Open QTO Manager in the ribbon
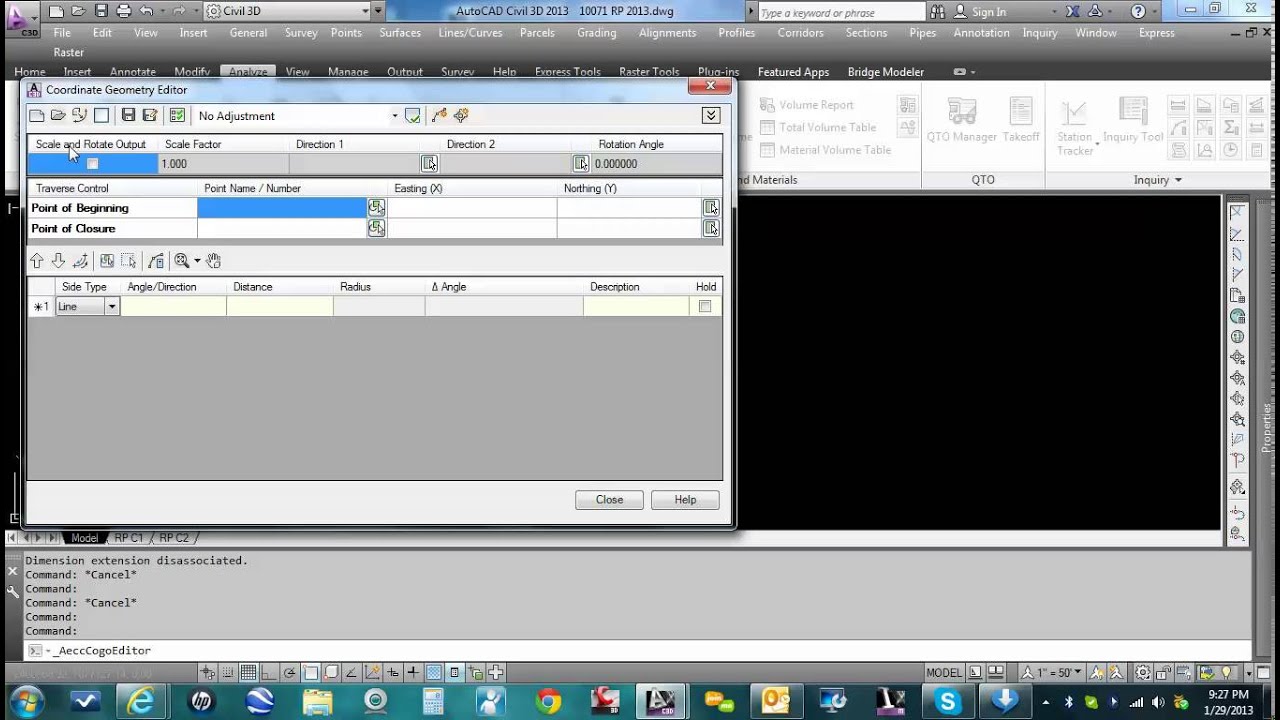 coord(962,121)
